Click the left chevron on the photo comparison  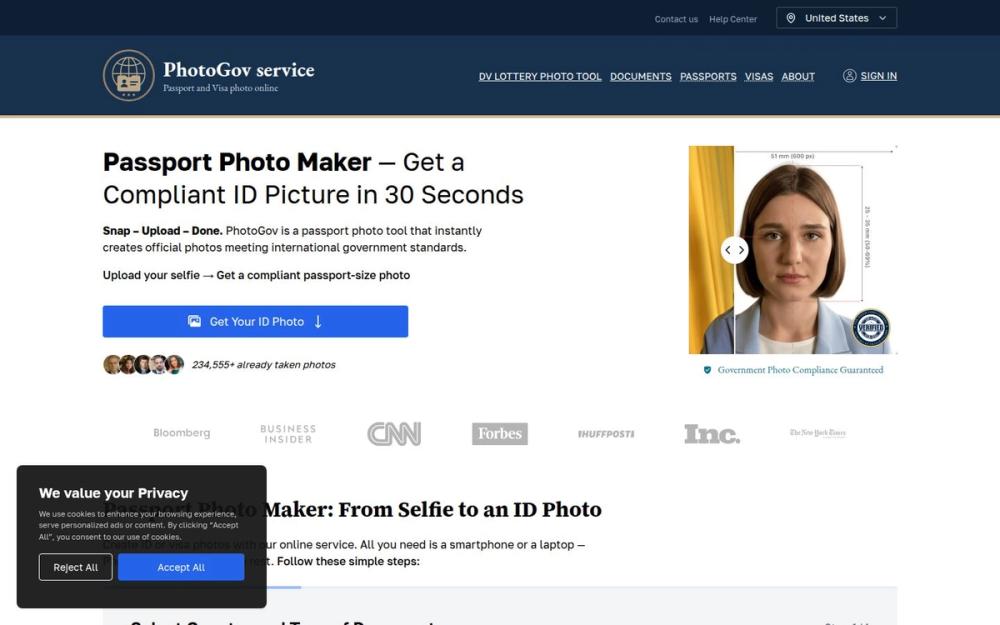tap(728, 250)
